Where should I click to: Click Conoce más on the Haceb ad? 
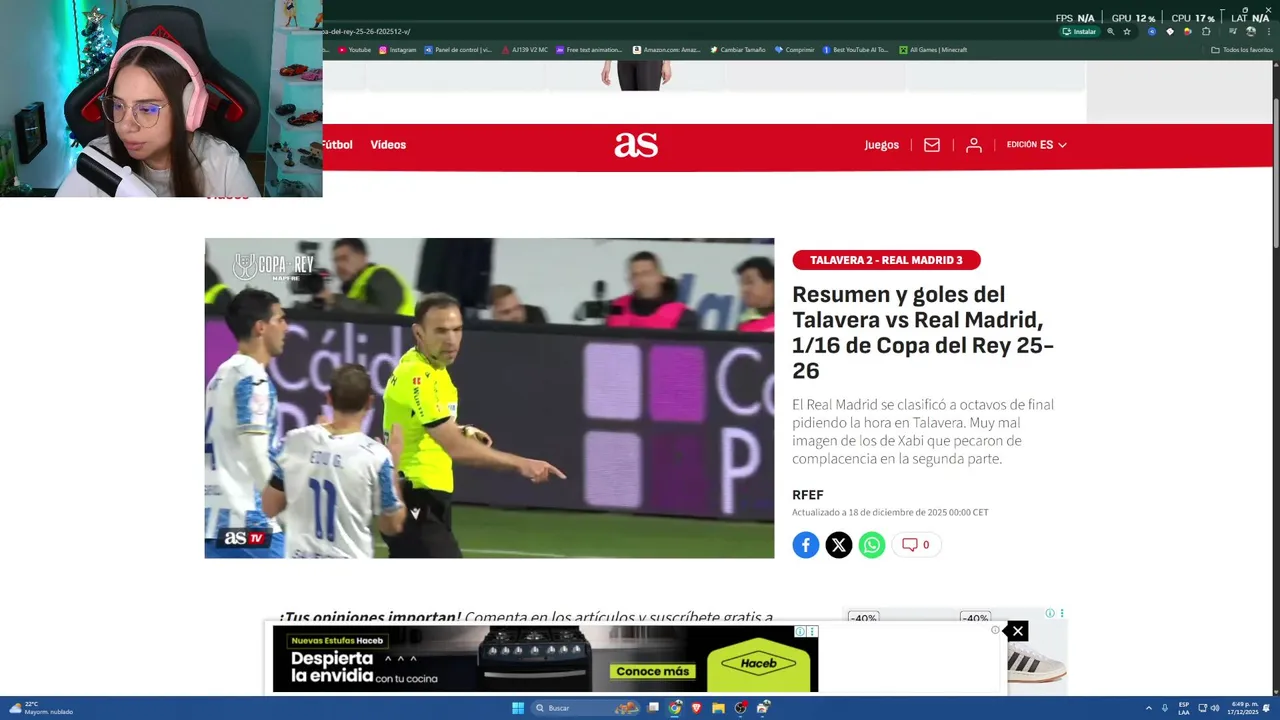pos(653,671)
